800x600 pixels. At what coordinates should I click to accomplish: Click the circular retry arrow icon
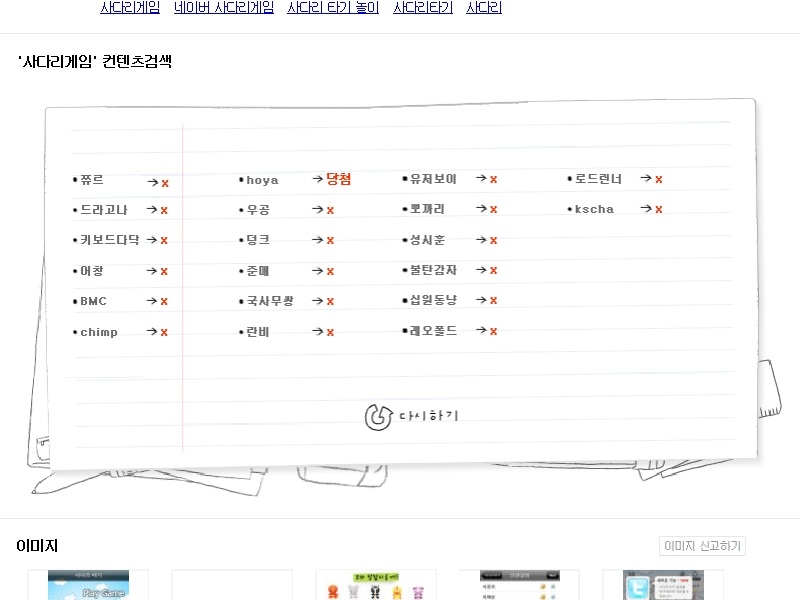tap(378, 417)
